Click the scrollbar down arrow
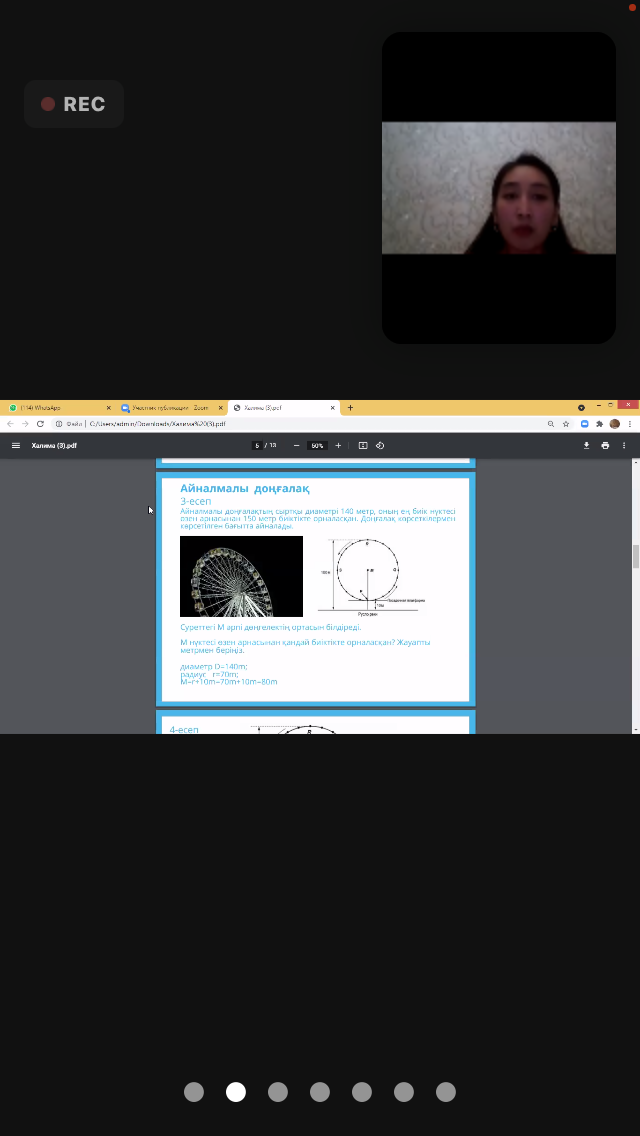 click(636, 730)
